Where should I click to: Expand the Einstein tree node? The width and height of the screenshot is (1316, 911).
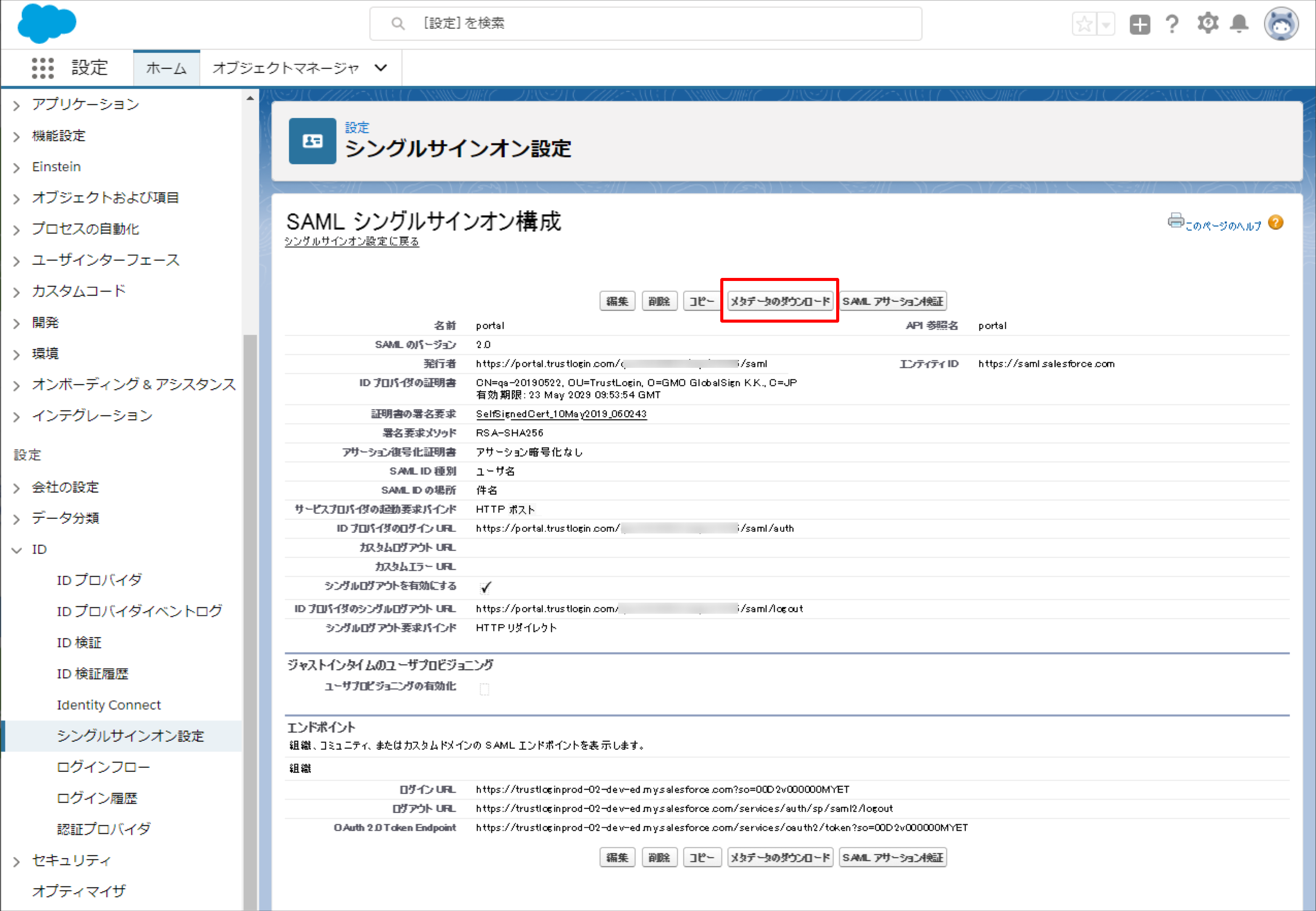(x=17, y=167)
